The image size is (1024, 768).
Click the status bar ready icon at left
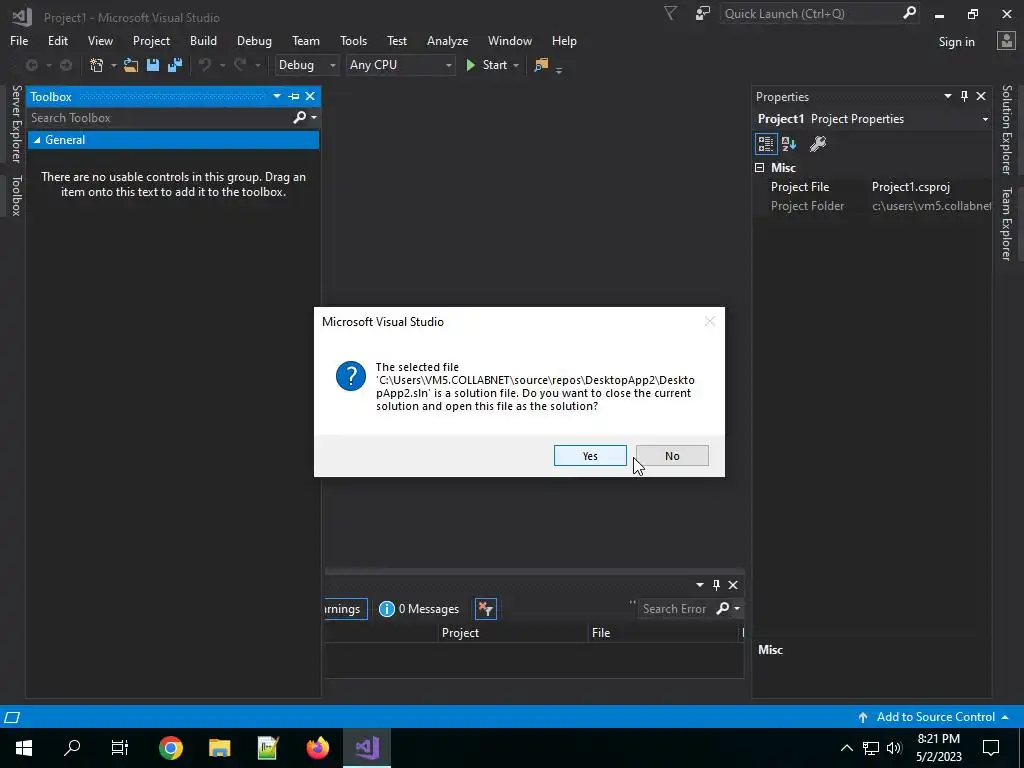[12, 717]
